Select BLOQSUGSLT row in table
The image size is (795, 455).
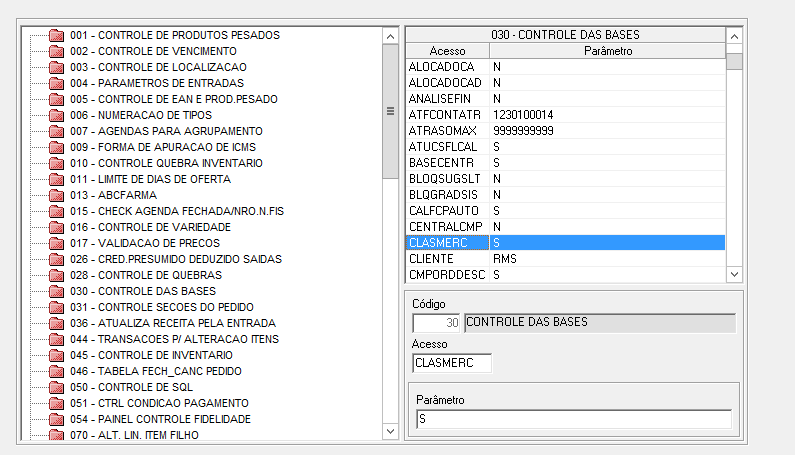click(565, 179)
